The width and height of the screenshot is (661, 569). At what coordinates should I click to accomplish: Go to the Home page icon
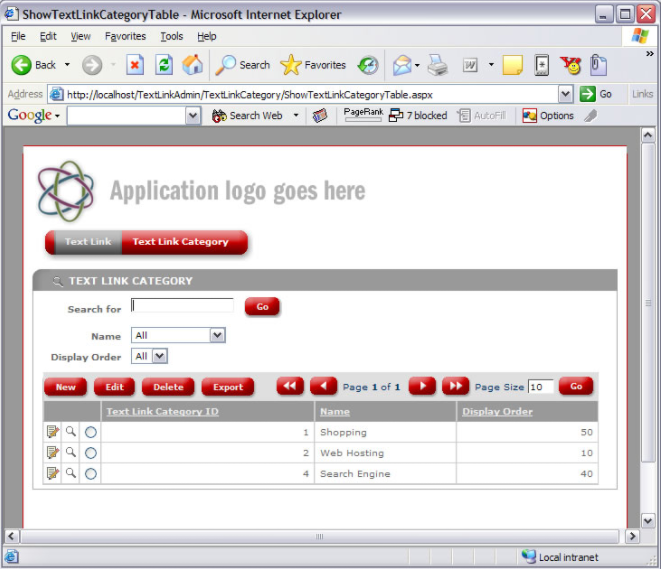(x=192, y=65)
